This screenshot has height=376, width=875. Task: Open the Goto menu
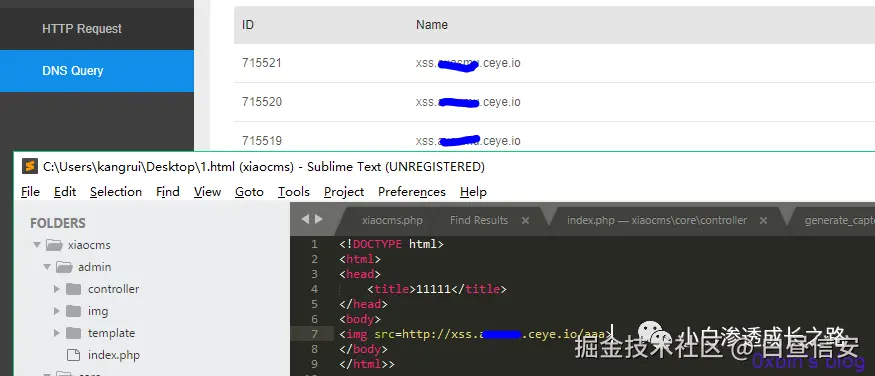pos(249,192)
